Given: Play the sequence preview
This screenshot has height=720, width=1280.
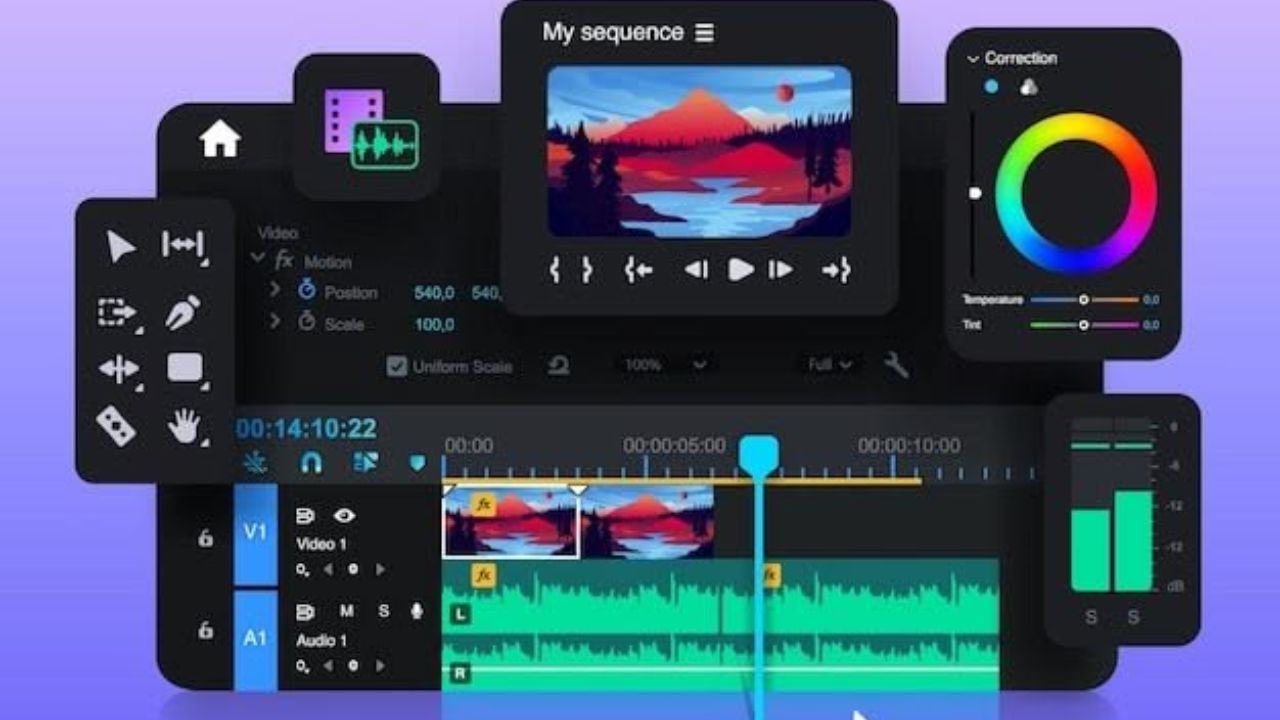Looking at the screenshot, I should click(740, 269).
